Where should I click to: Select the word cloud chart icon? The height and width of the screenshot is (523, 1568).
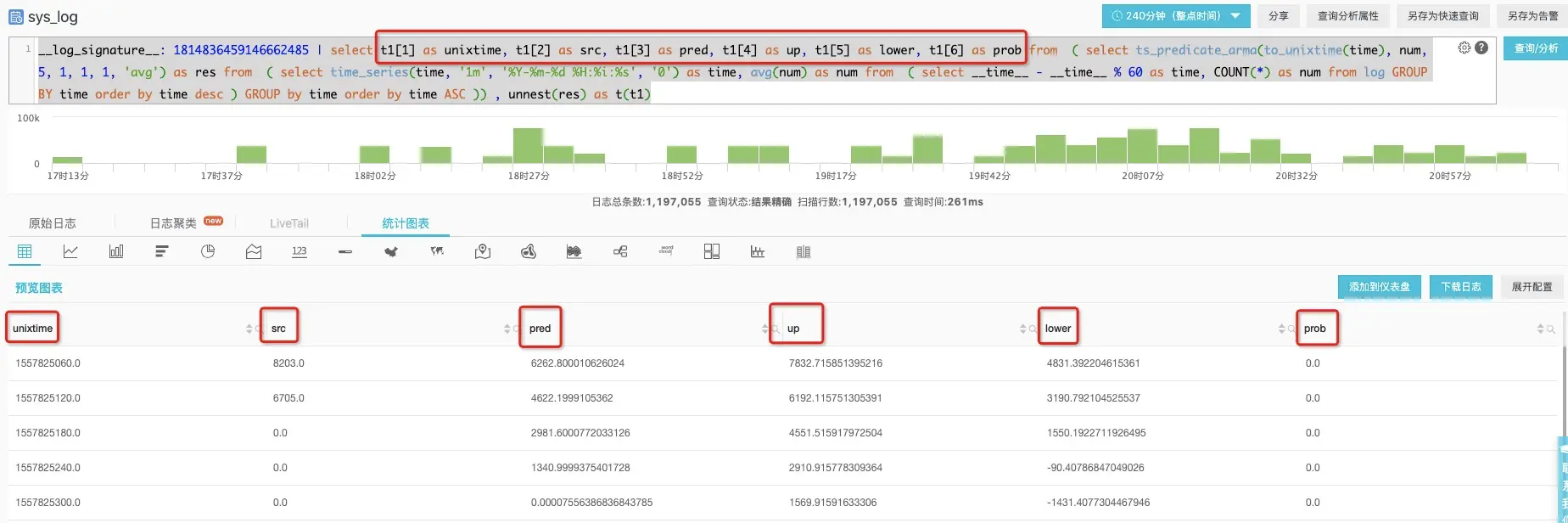[x=666, y=250]
